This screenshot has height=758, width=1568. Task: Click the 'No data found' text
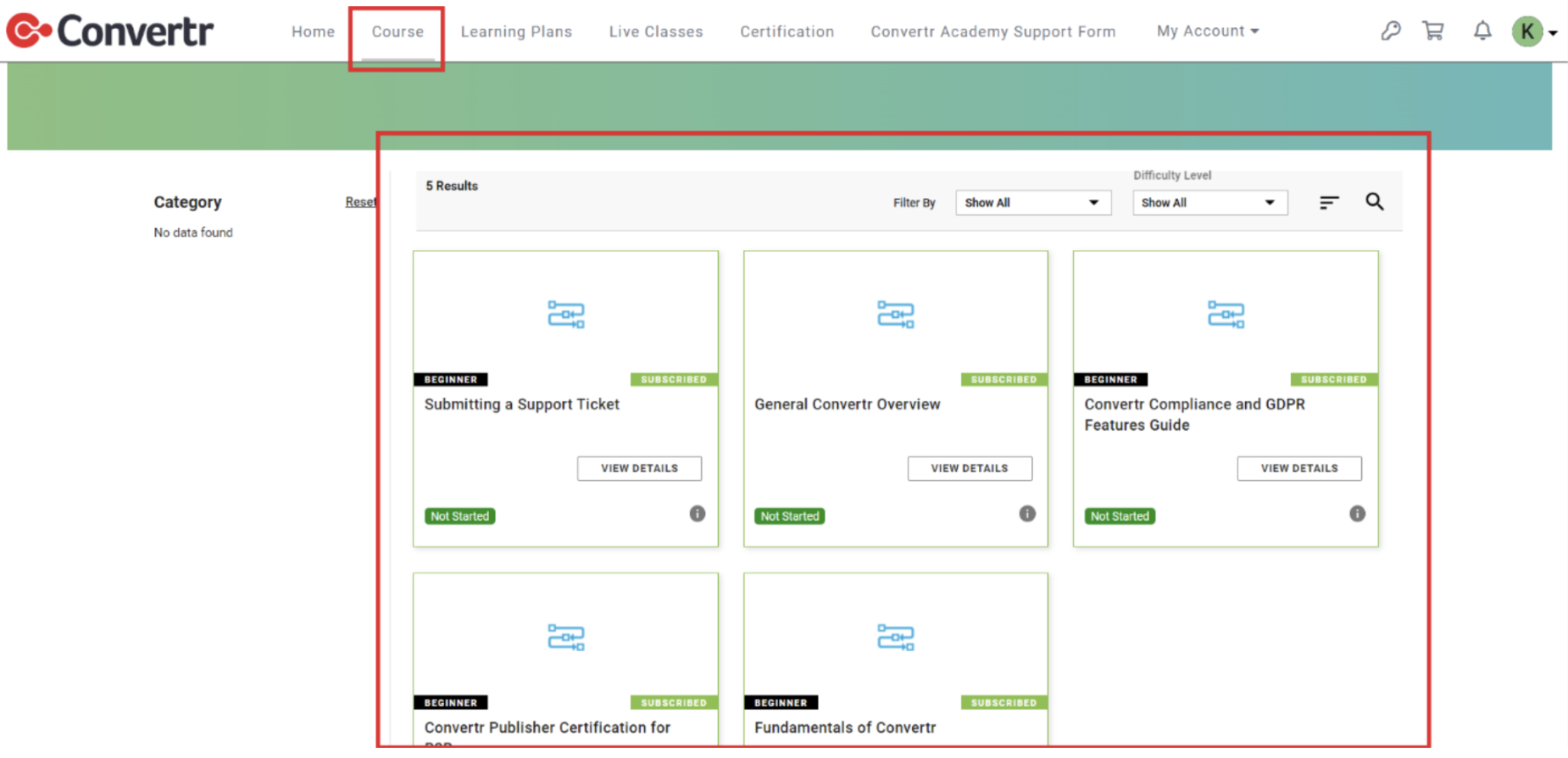click(193, 232)
